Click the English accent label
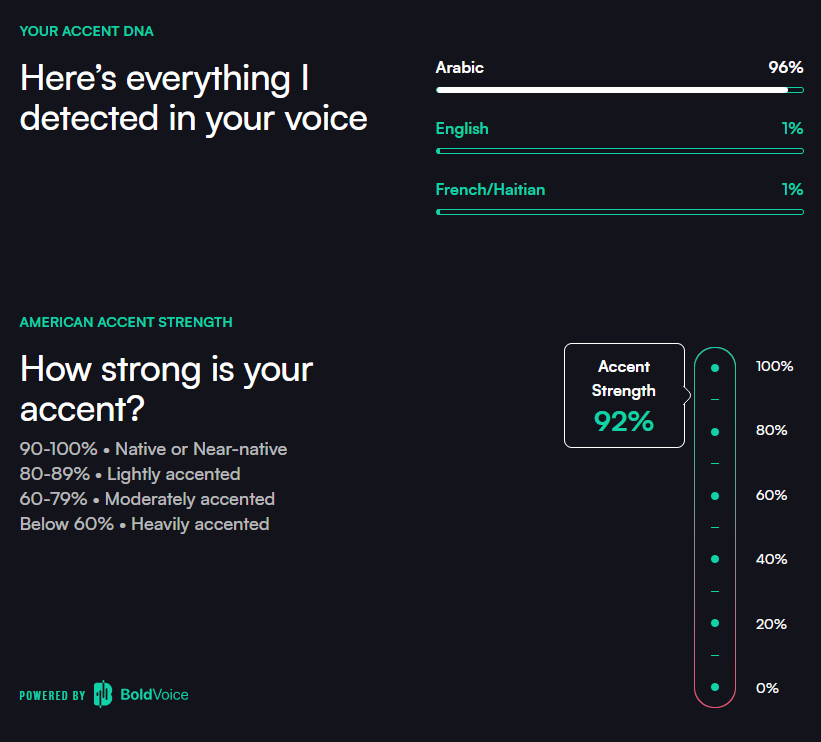This screenshot has height=742, width=821. (462, 129)
